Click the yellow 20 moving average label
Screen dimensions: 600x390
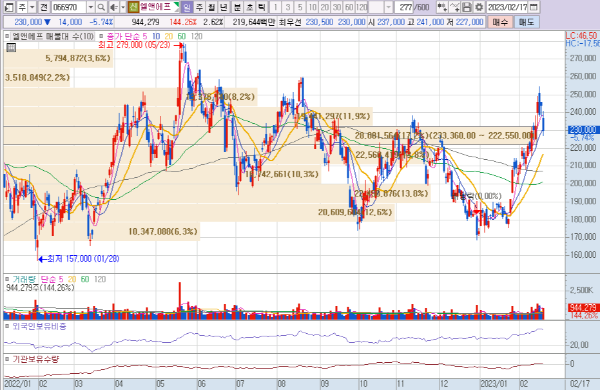pyautogui.click(x=169, y=36)
